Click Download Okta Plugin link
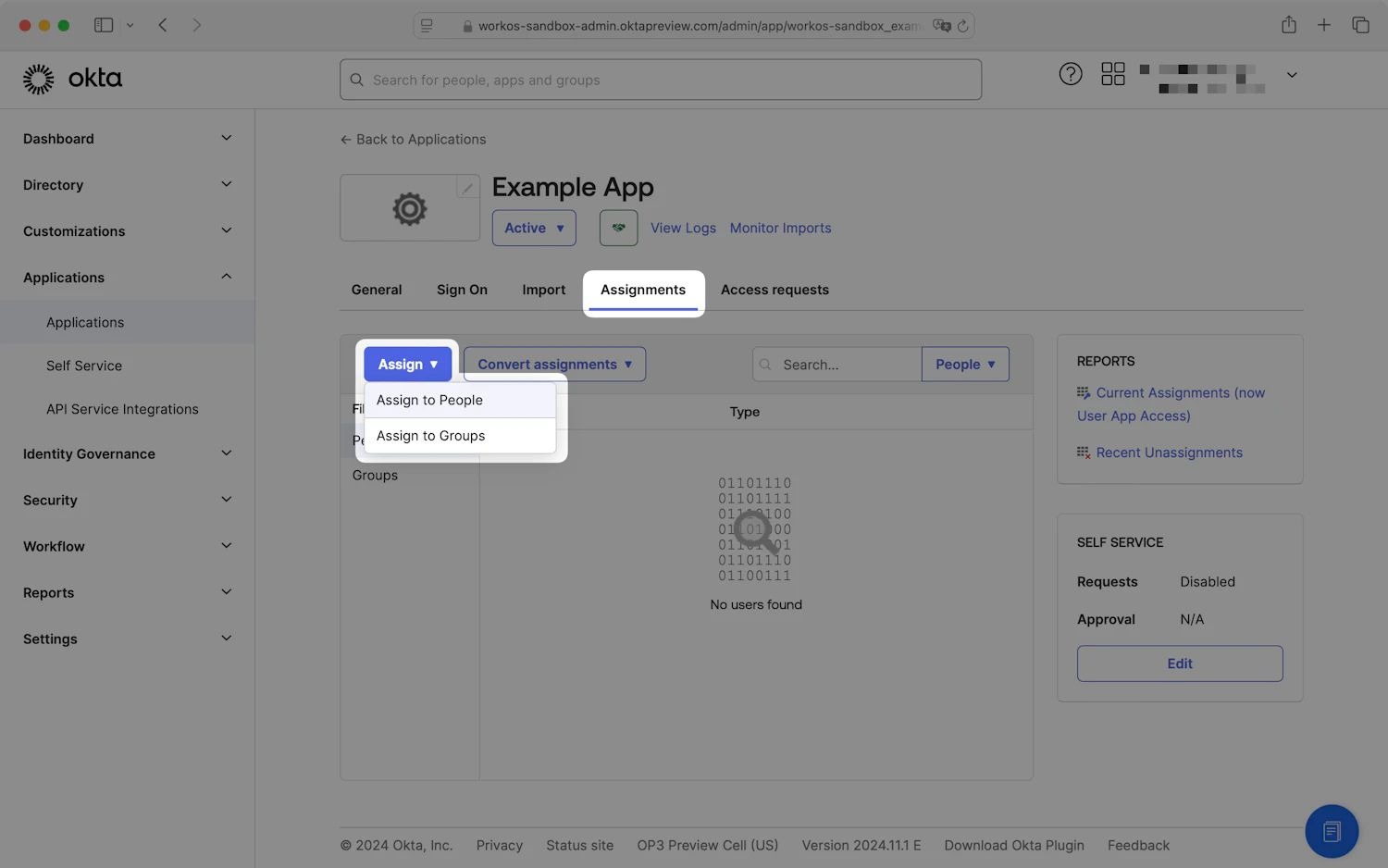 pyautogui.click(x=1014, y=846)
